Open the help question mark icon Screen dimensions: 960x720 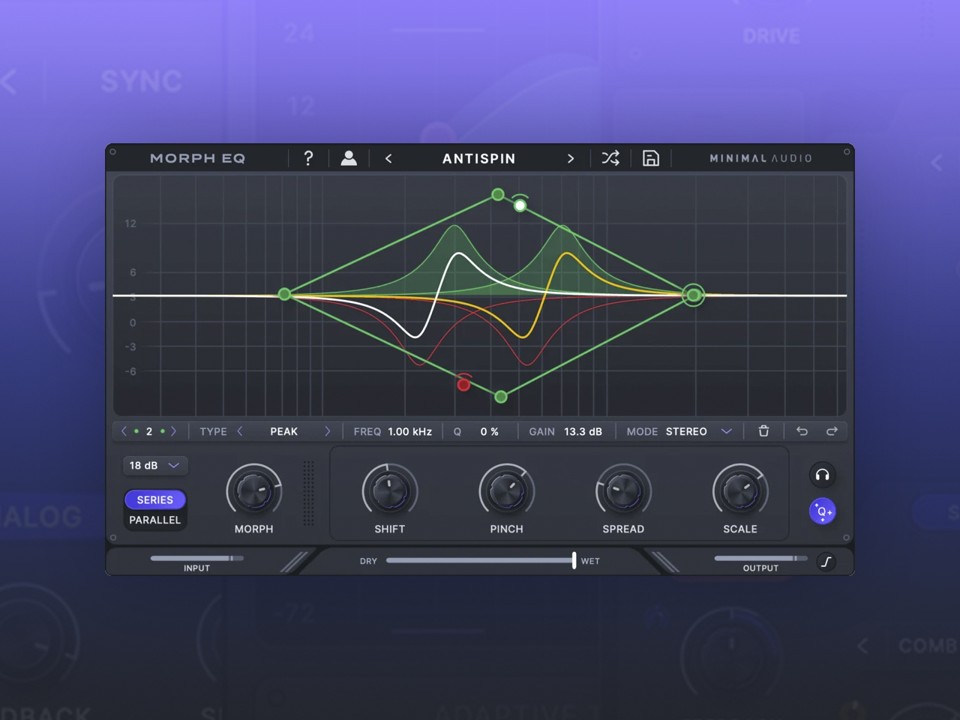[x=309, y=159]
